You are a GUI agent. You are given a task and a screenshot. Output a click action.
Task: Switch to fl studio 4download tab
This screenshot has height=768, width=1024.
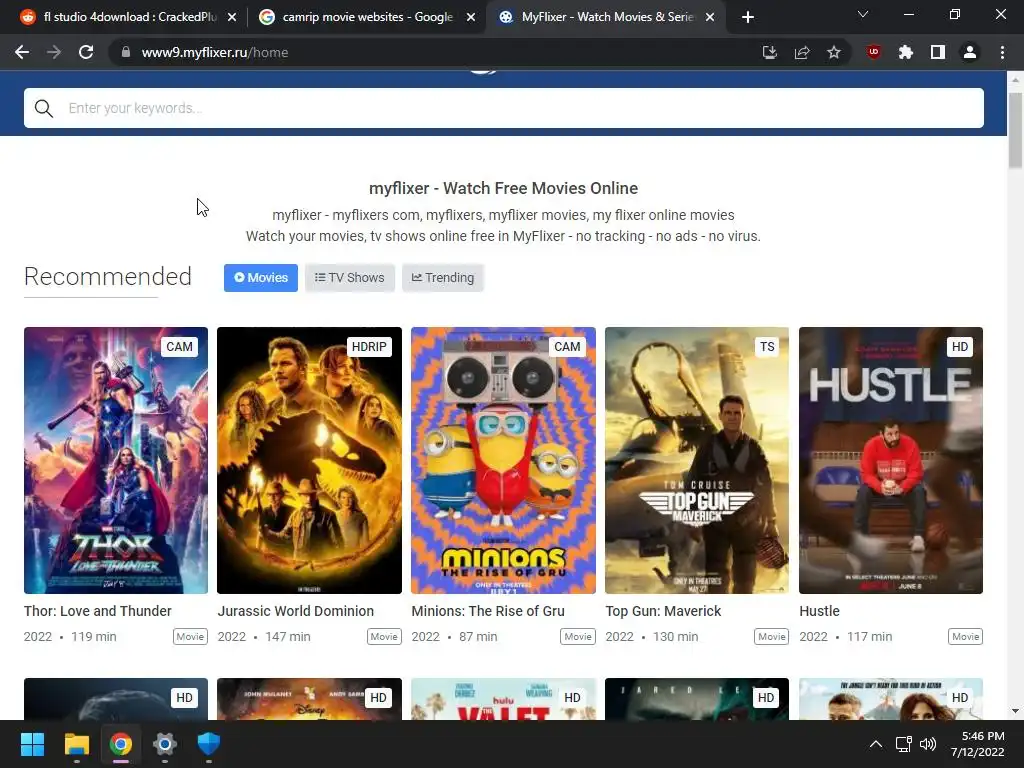pos(127,17)
